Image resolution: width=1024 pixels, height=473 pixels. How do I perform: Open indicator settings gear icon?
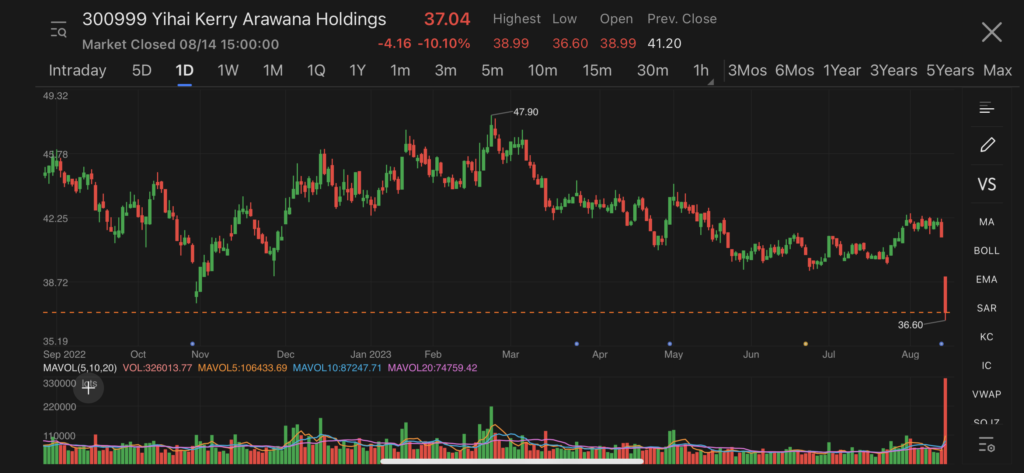coord(987,446)
